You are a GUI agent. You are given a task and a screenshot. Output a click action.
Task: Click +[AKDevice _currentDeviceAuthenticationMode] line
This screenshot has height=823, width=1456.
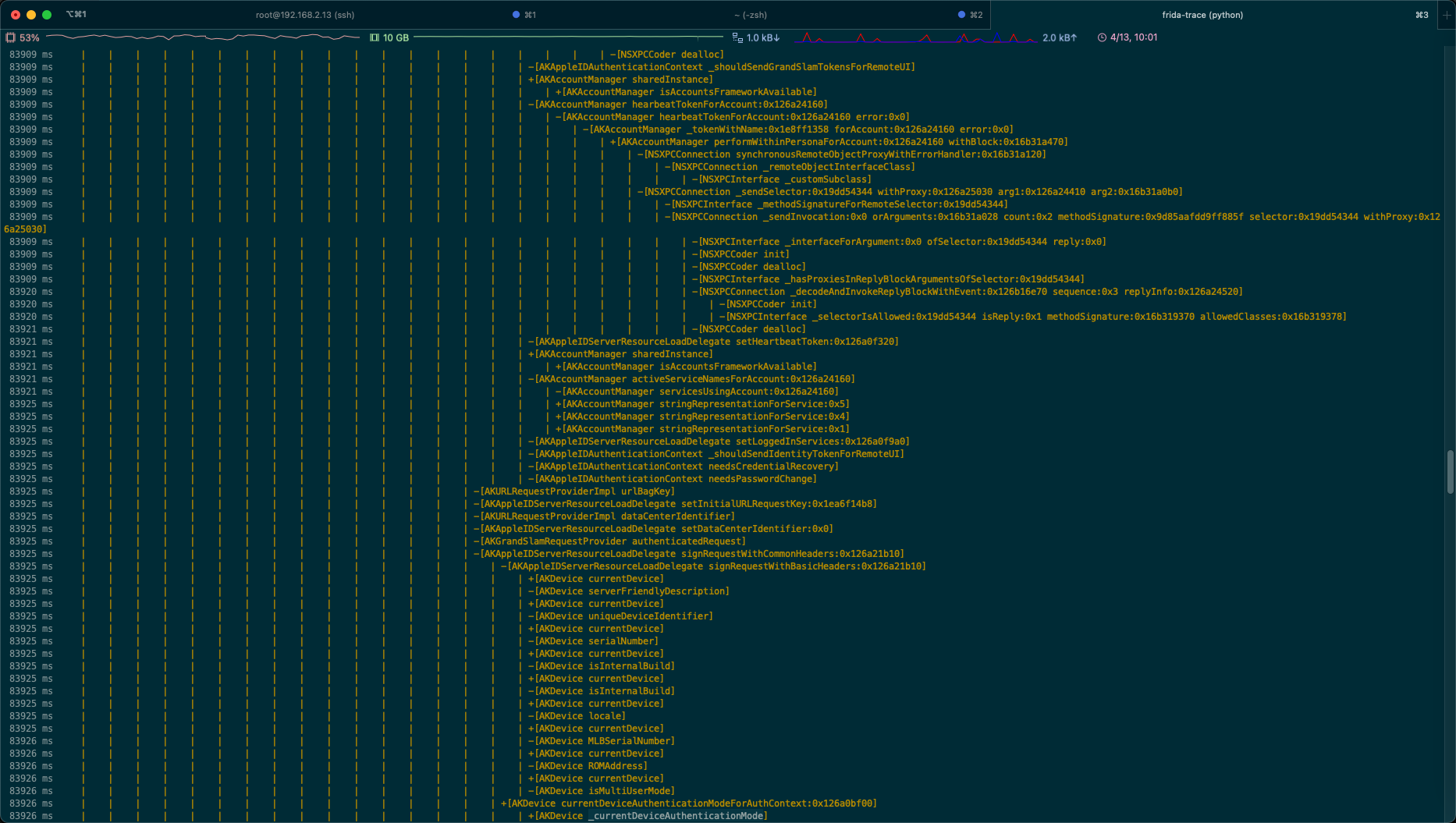(x=648, y=816)
